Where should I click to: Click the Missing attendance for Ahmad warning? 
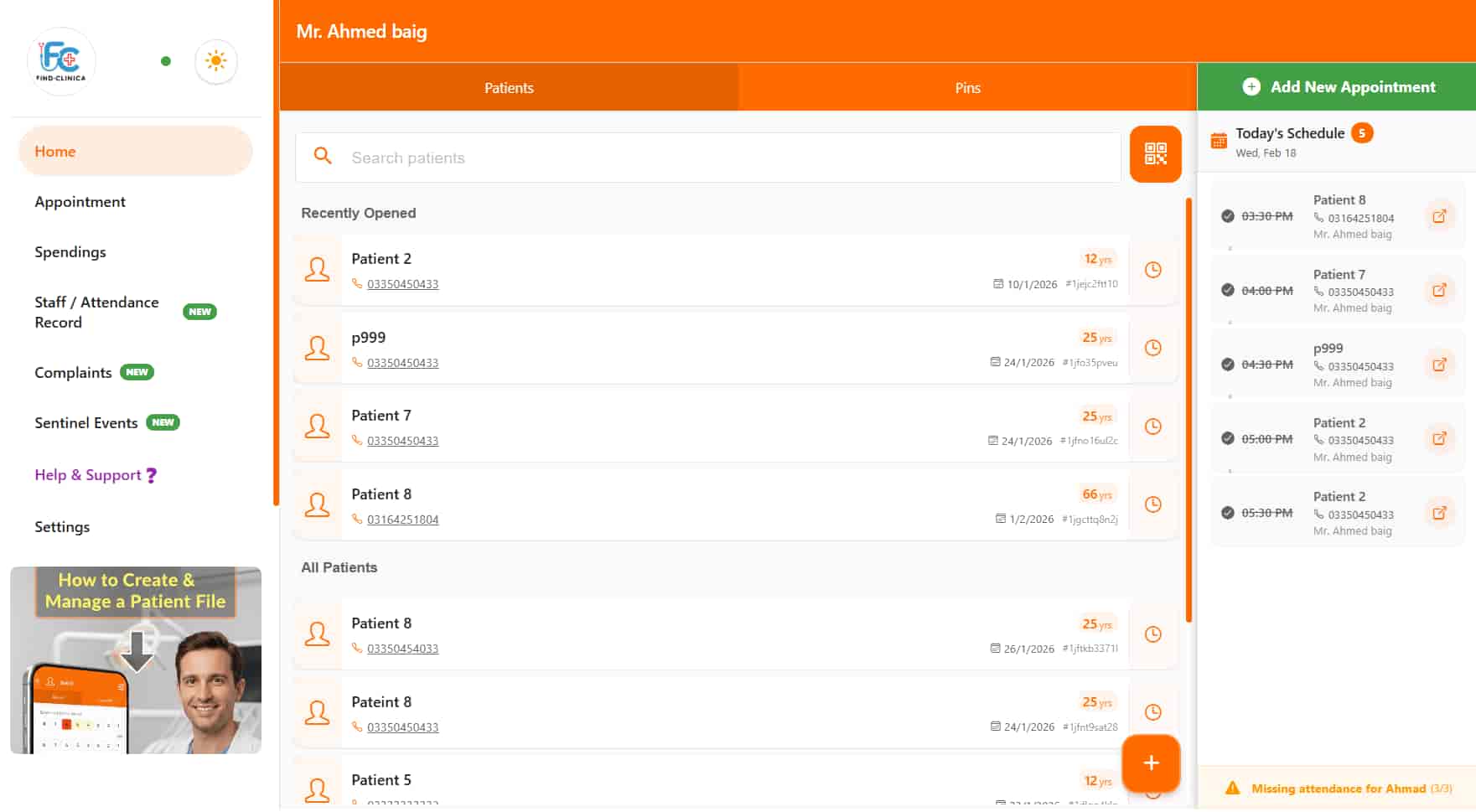click(1338, 789)
